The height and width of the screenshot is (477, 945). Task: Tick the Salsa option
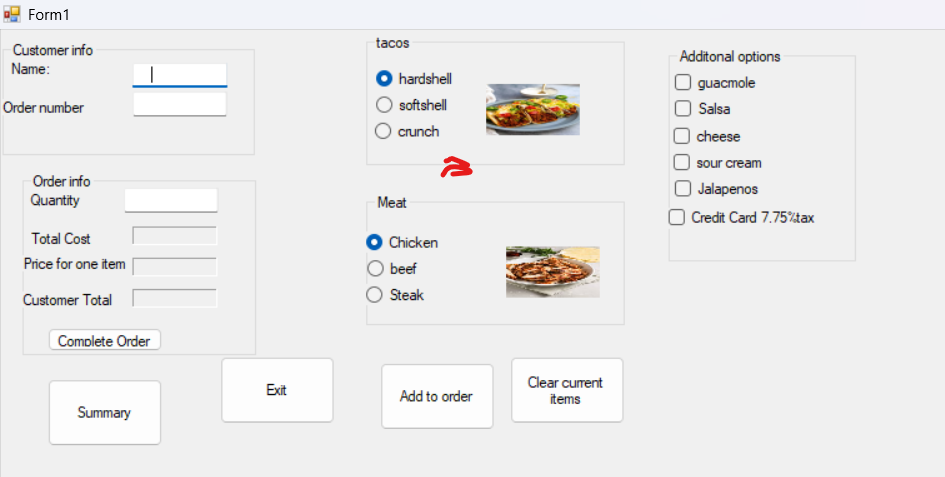click(x=683, y=109)
